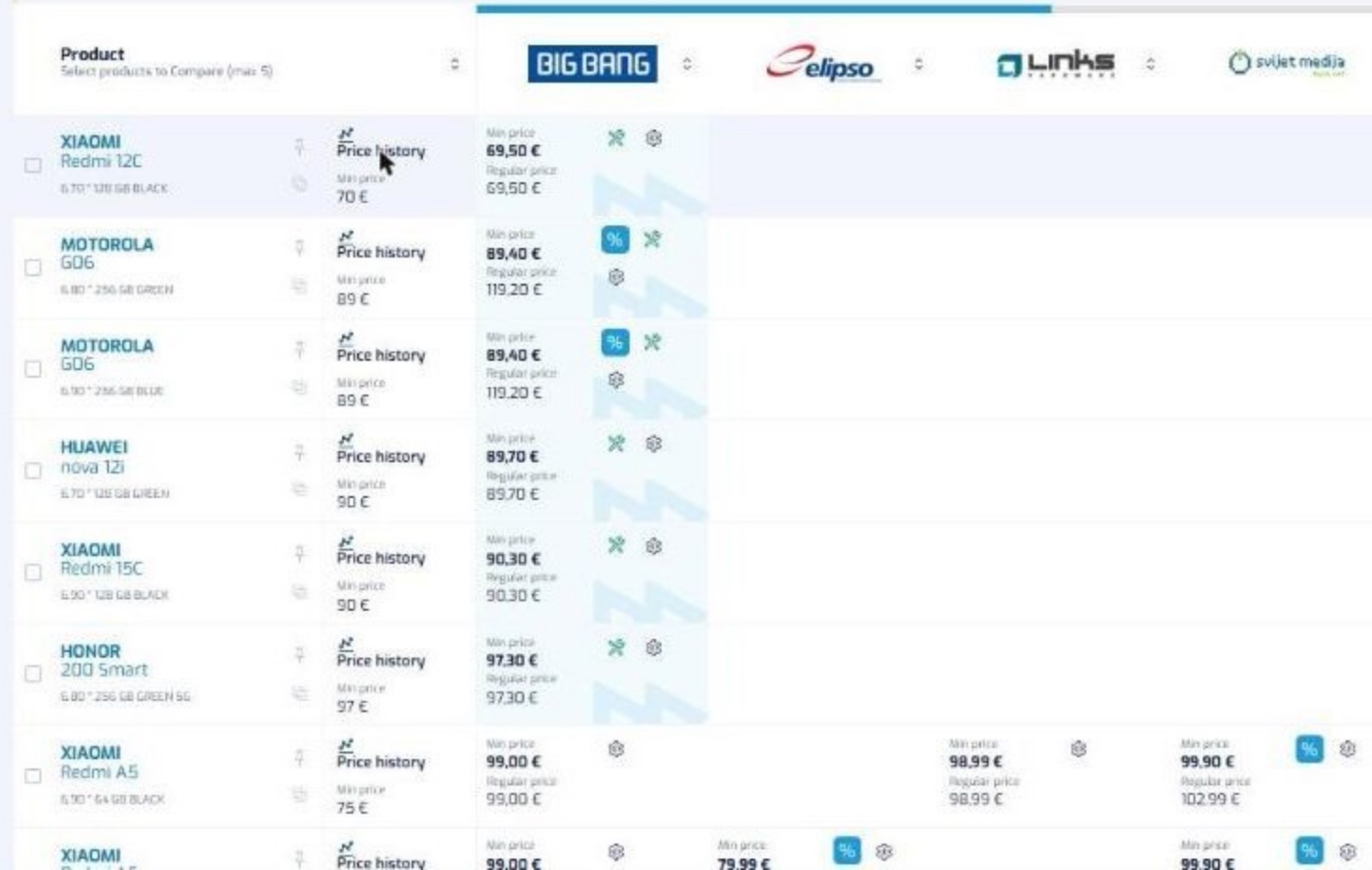Pin the Xiaomi Redmi 12C row
Viewport: 1372px width, 870px height.
point(299,146)
